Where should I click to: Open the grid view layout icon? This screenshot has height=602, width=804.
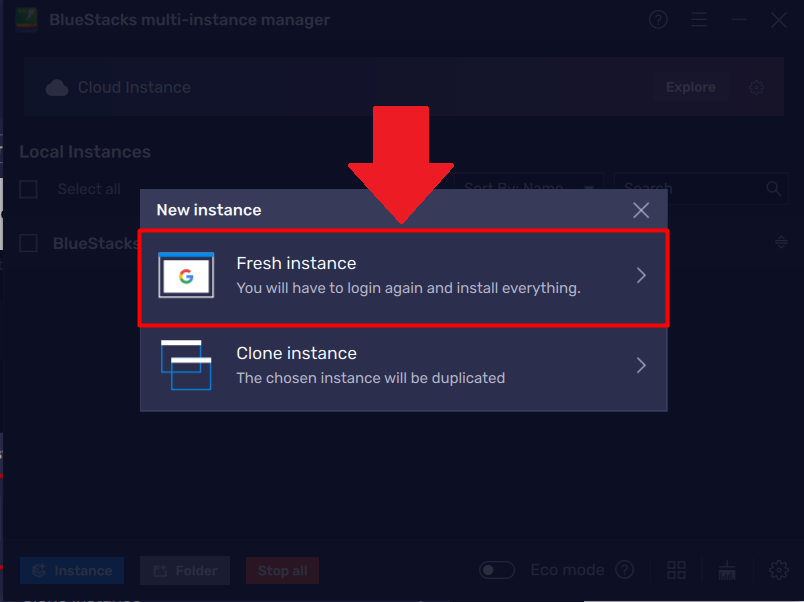pyautogui.click(x=676, y=570)
